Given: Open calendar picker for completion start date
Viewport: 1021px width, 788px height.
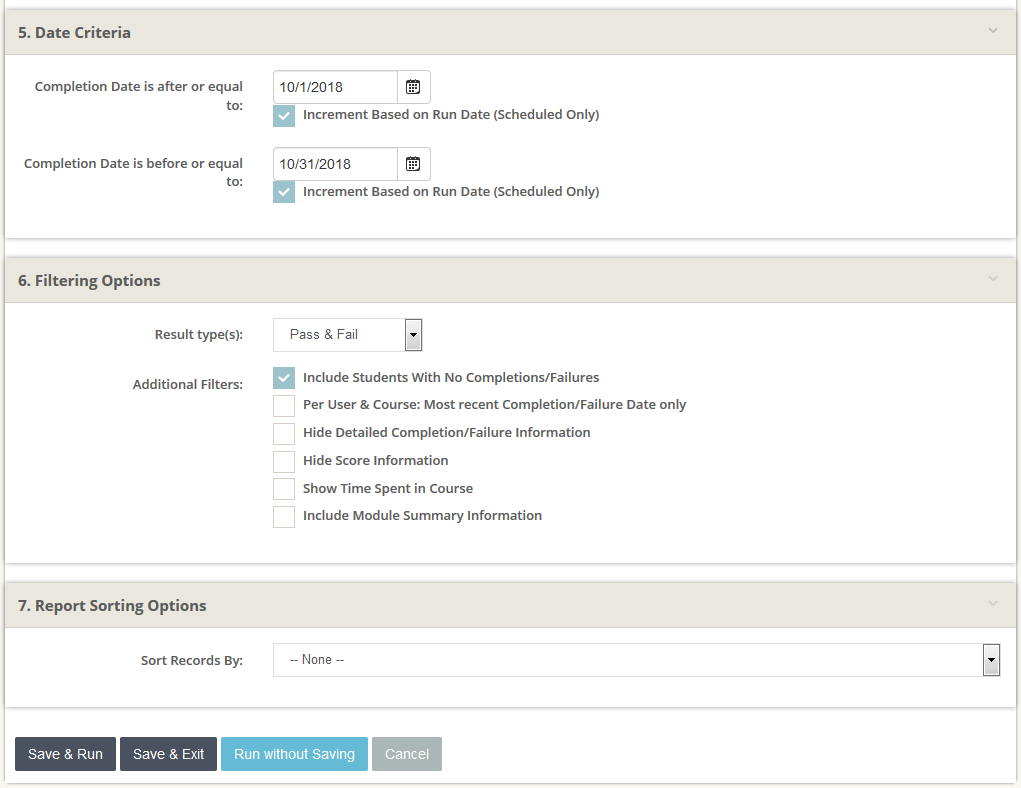Looking at the screenshot, I should [413, 87].
